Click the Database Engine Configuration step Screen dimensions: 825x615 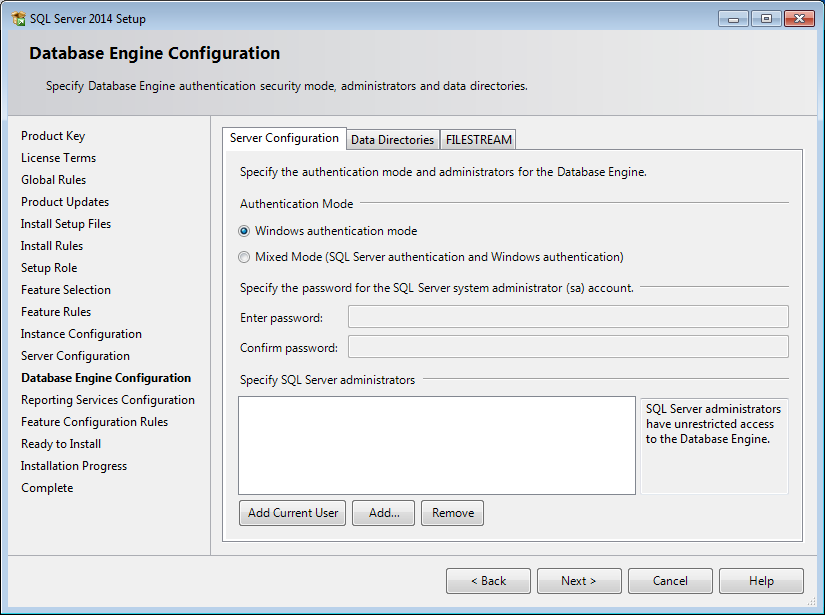[x=106, y=378]
